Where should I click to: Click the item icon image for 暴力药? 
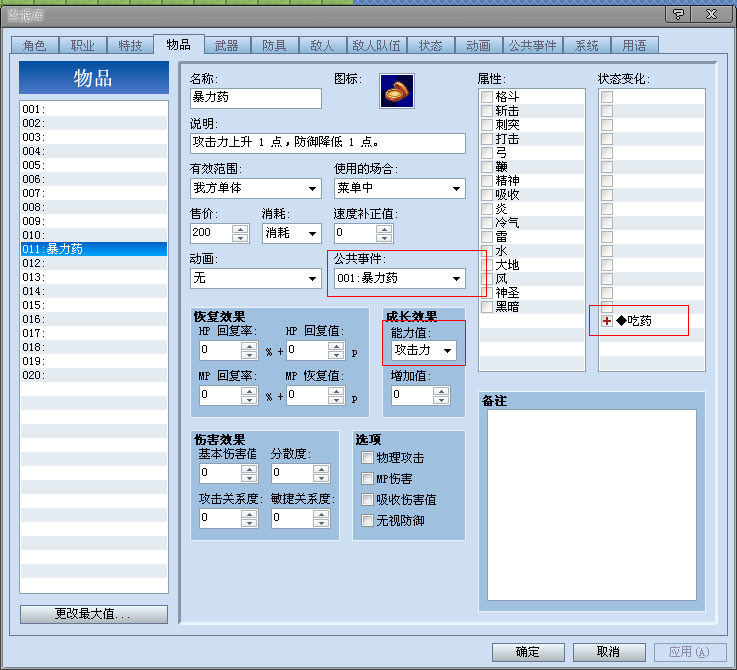coord(397,91)
